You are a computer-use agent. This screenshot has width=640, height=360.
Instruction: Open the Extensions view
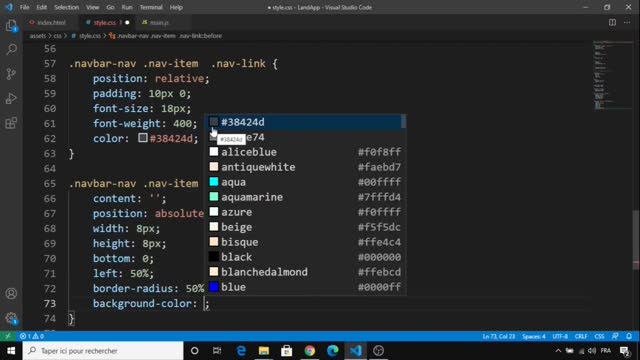(x=11, y=122)
